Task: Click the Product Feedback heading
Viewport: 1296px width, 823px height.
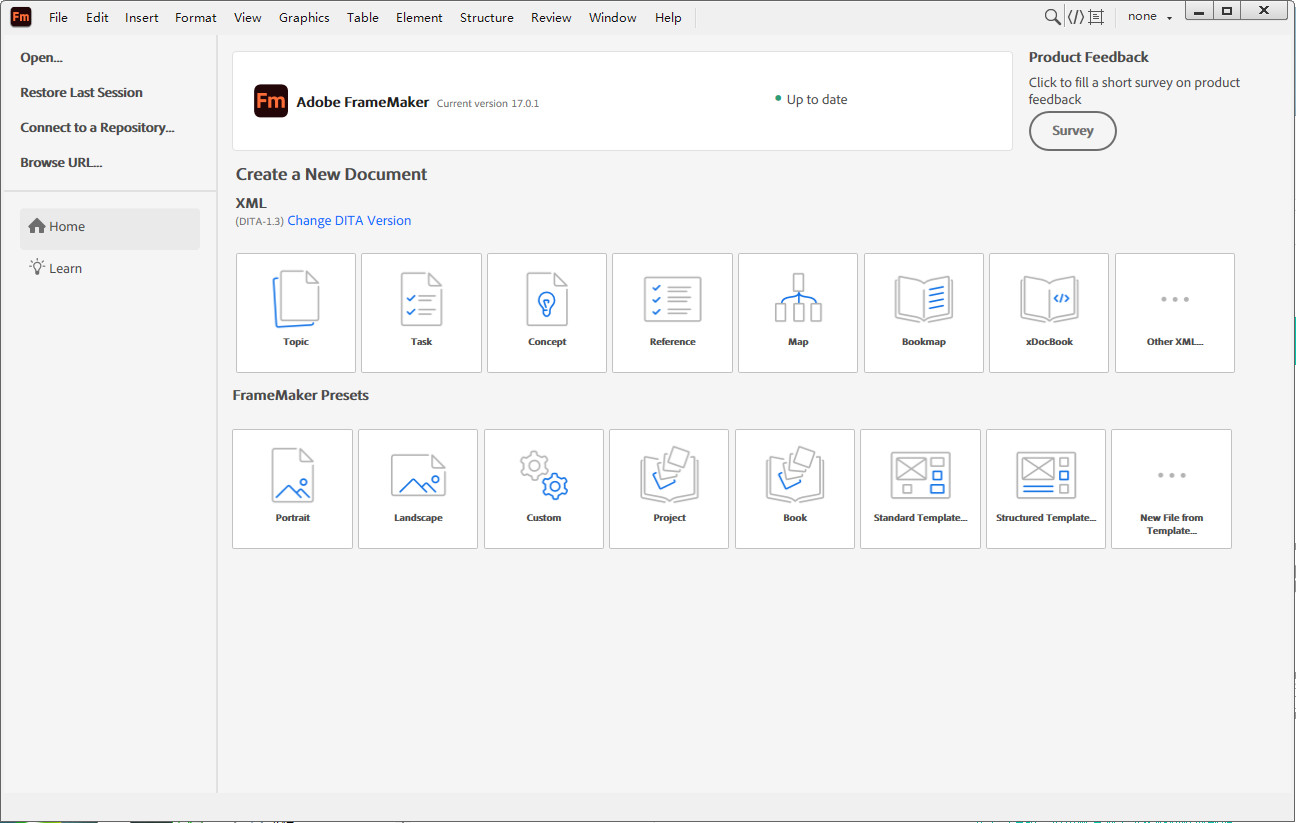Action: [1089, 57]
